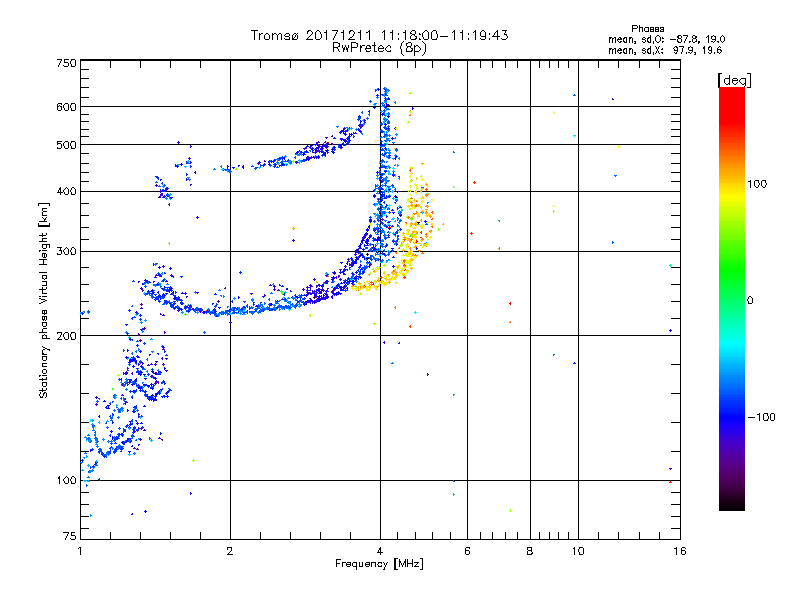Viewport: 800px width, 600px height.
Task: Pick the black bottom of the phase colorbar
Action: click(732, 503)
